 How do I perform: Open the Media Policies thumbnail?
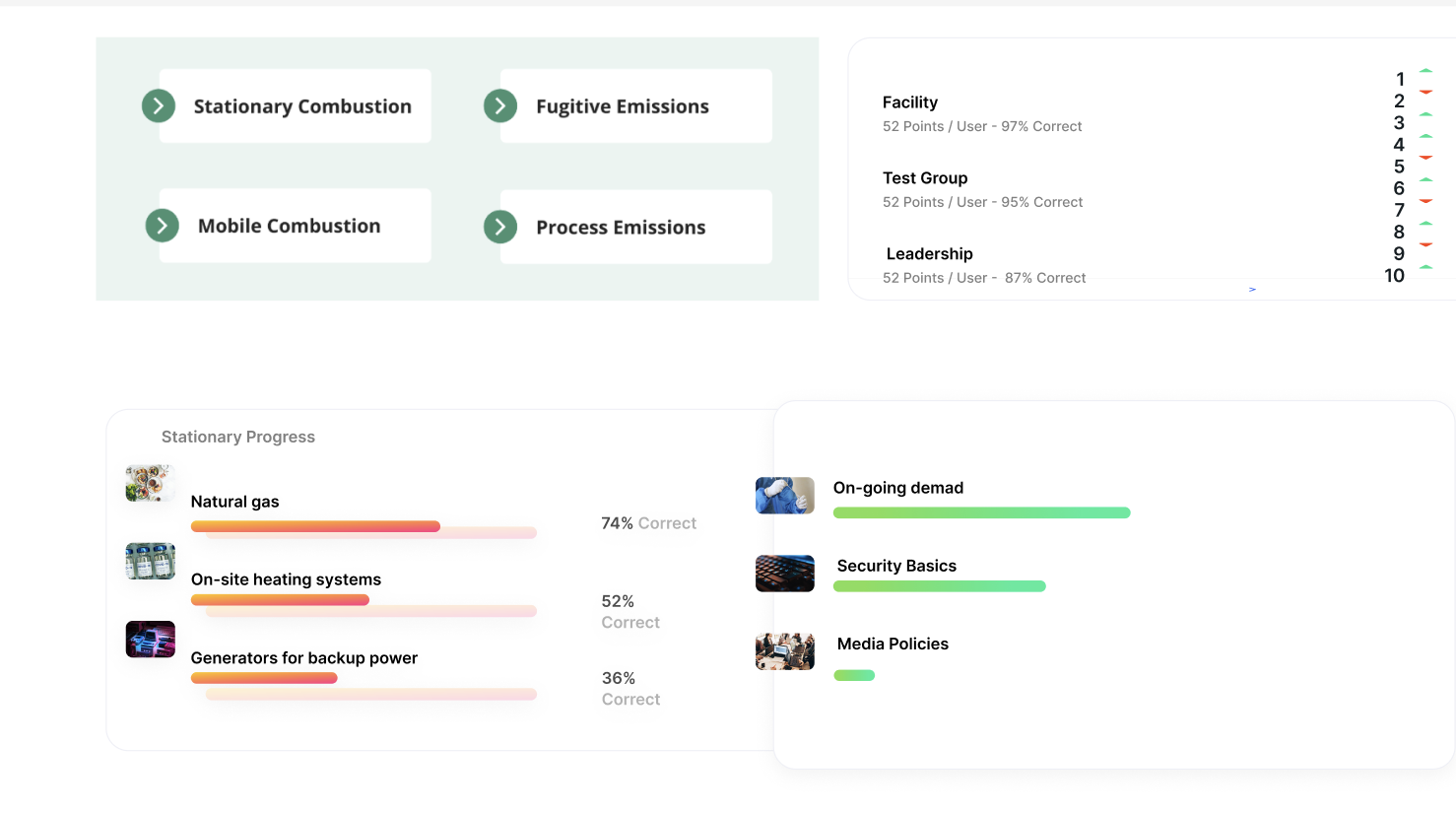(x=784, y=651)
